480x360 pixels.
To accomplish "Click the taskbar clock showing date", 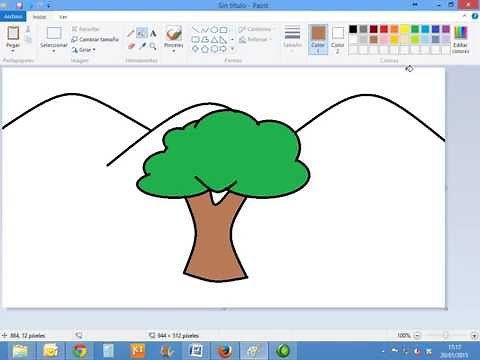I will click(x=454, y=351).
